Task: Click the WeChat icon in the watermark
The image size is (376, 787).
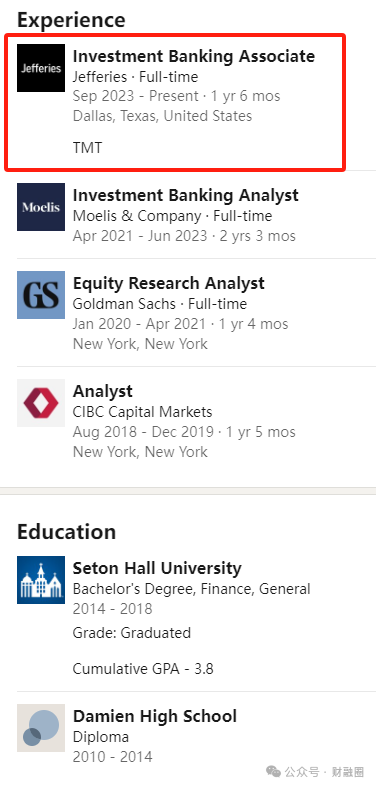Action: click(x=274, y=771)
